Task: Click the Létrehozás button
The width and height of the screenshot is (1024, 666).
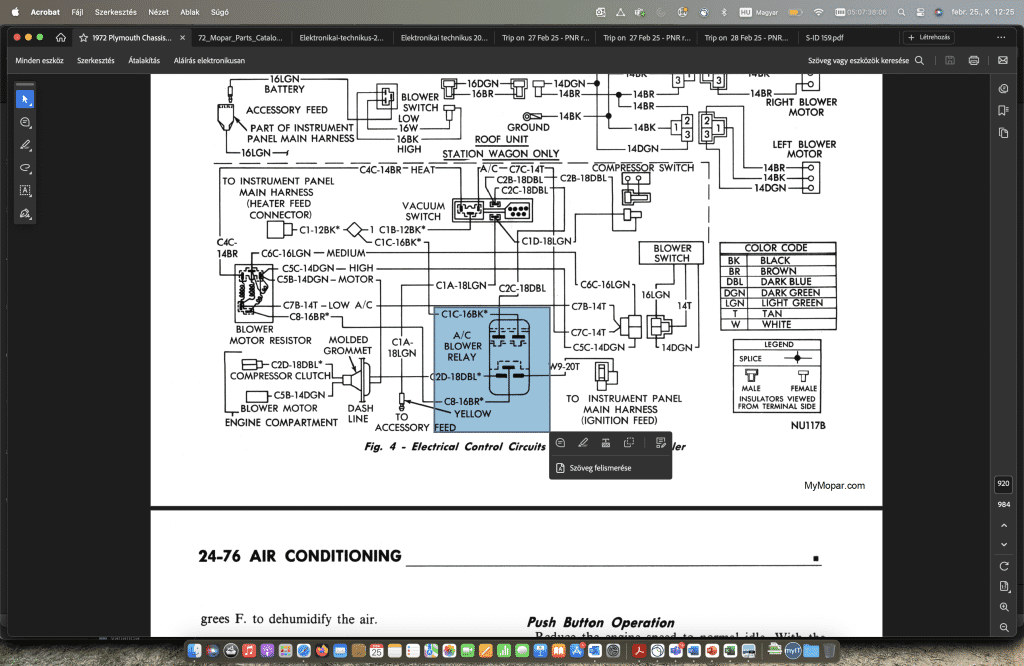Action: tap(929, 37)
